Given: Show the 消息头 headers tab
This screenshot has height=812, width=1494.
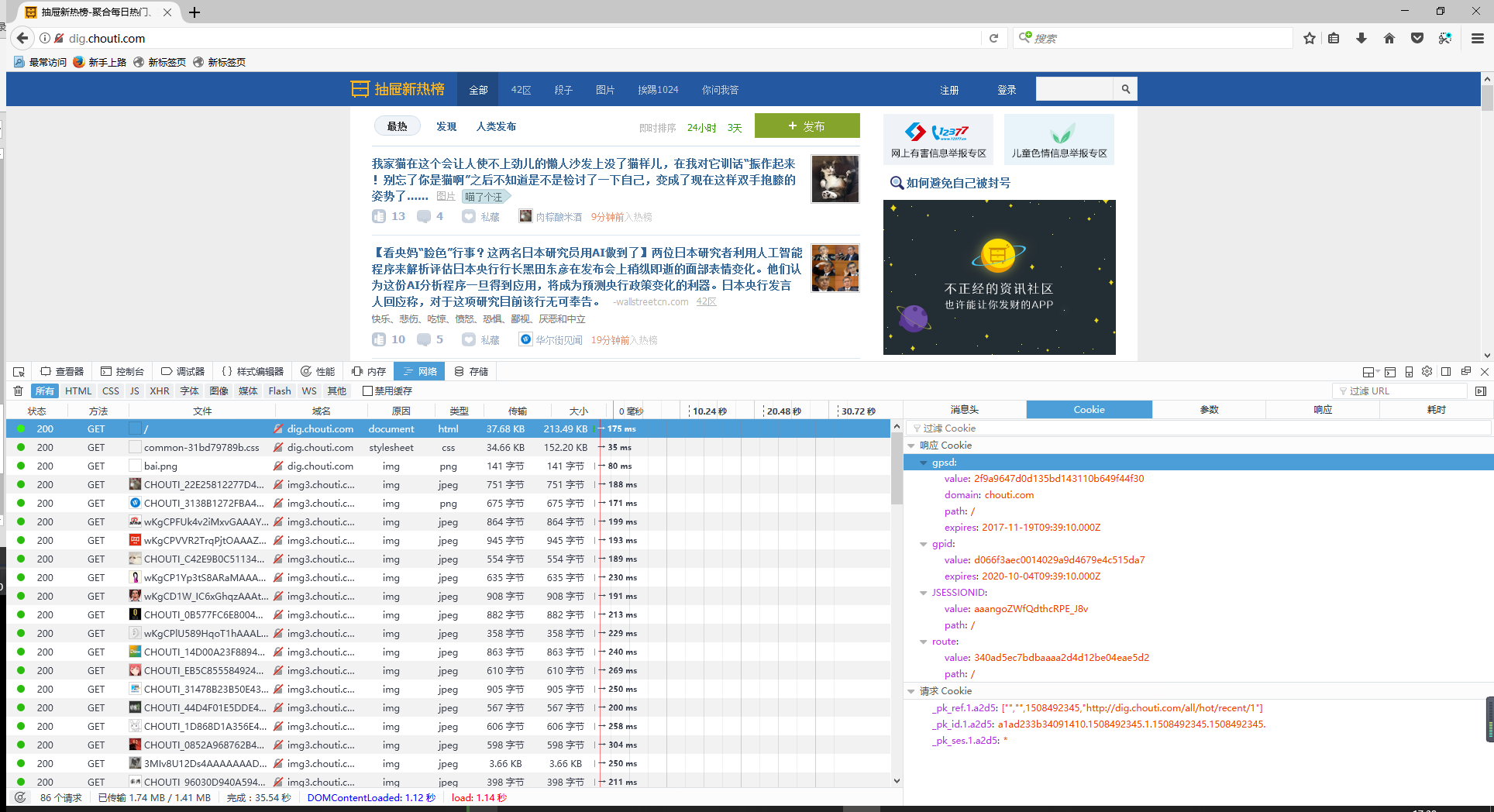Looking at the screenshot, I should pyautogui.click(x=965, y=410).
